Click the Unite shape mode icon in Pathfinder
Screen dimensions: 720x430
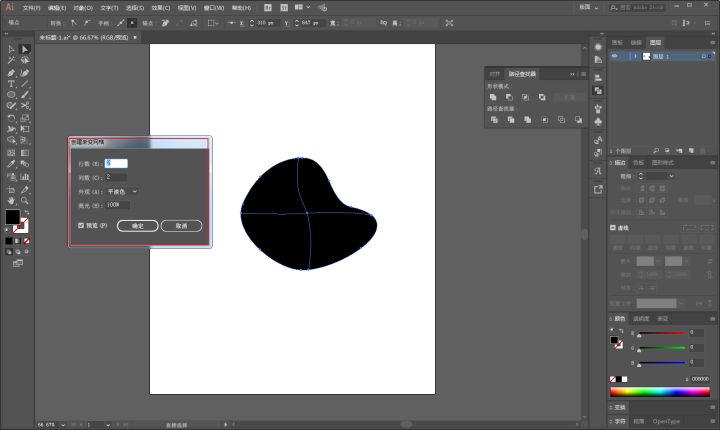[x=493, y=97]
